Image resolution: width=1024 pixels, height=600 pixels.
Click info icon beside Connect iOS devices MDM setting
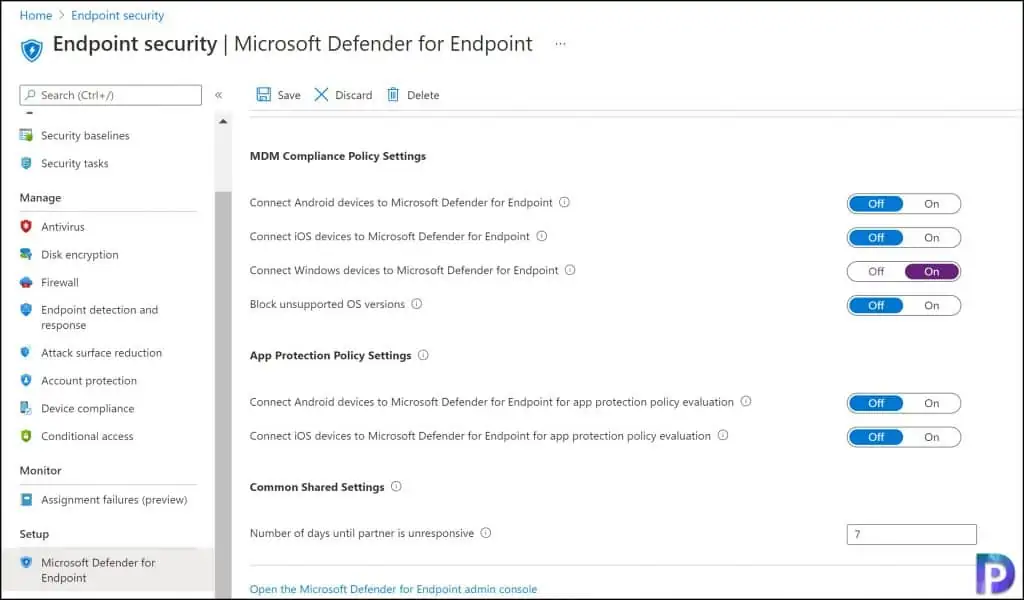coord(541,236)
